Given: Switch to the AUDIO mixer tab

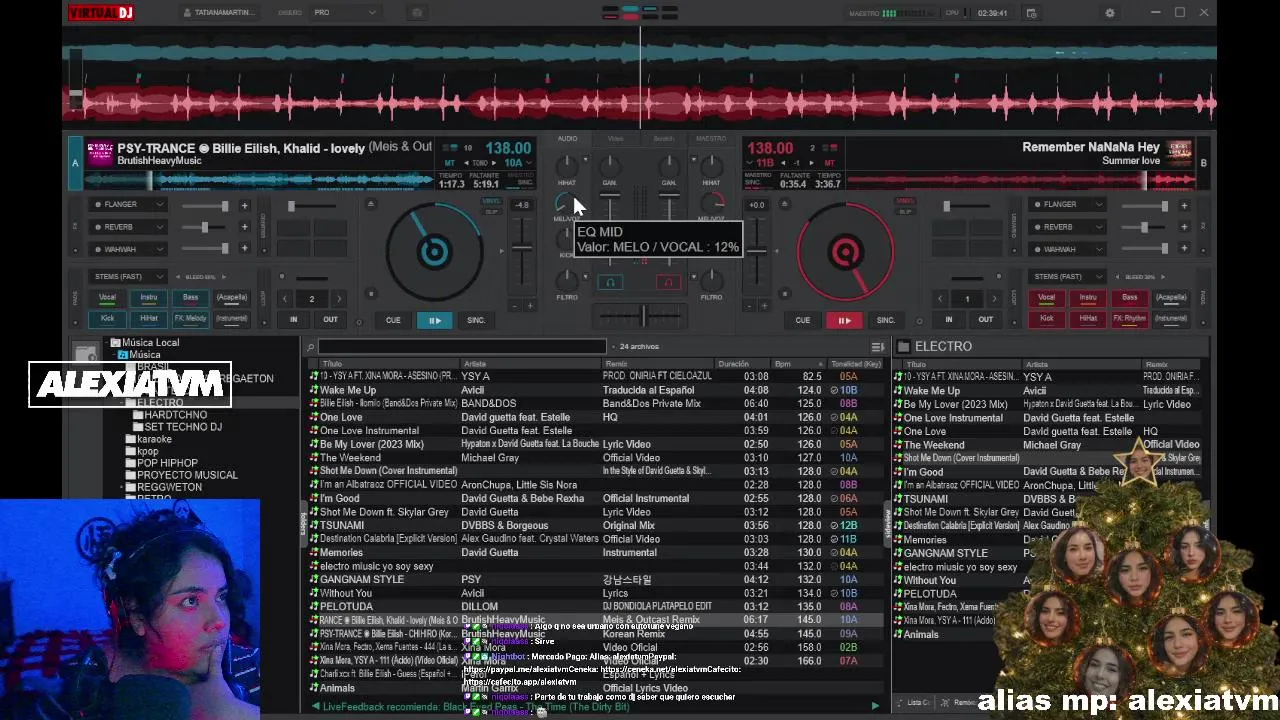Looking at the screenshot, I should (567, 139).
